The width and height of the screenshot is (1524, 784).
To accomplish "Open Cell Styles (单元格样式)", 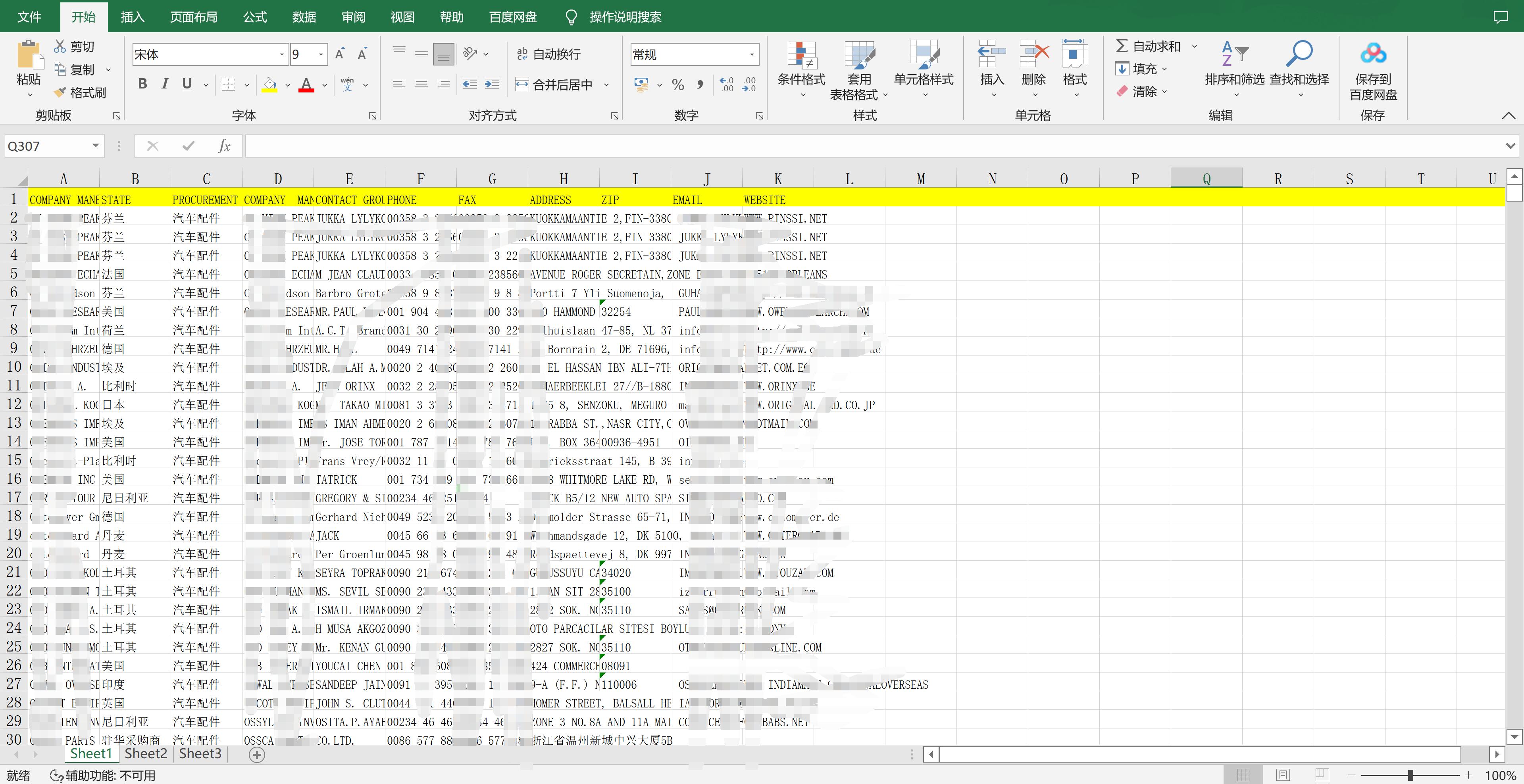I will click(924, 70).
